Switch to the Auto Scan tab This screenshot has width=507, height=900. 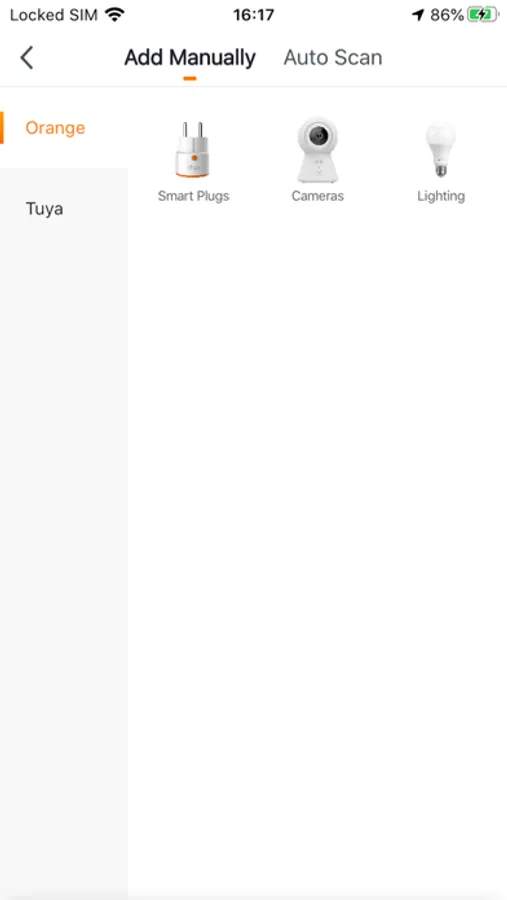[x=333, y=58]
